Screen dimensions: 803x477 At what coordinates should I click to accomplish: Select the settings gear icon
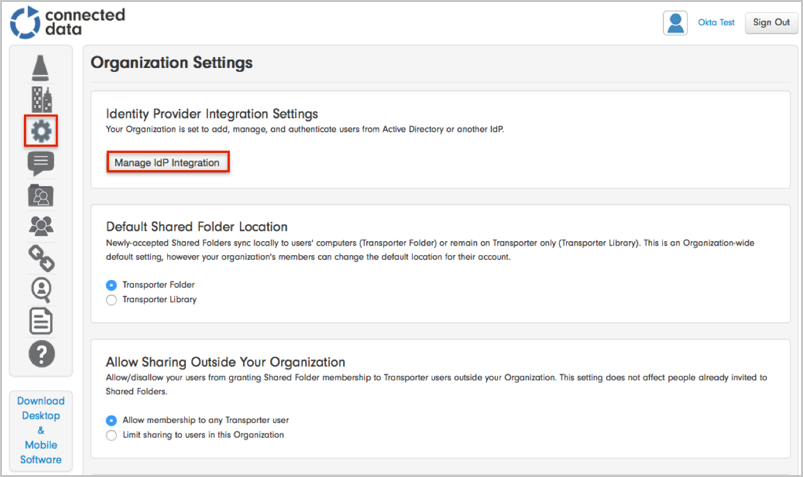coord(41,131)
